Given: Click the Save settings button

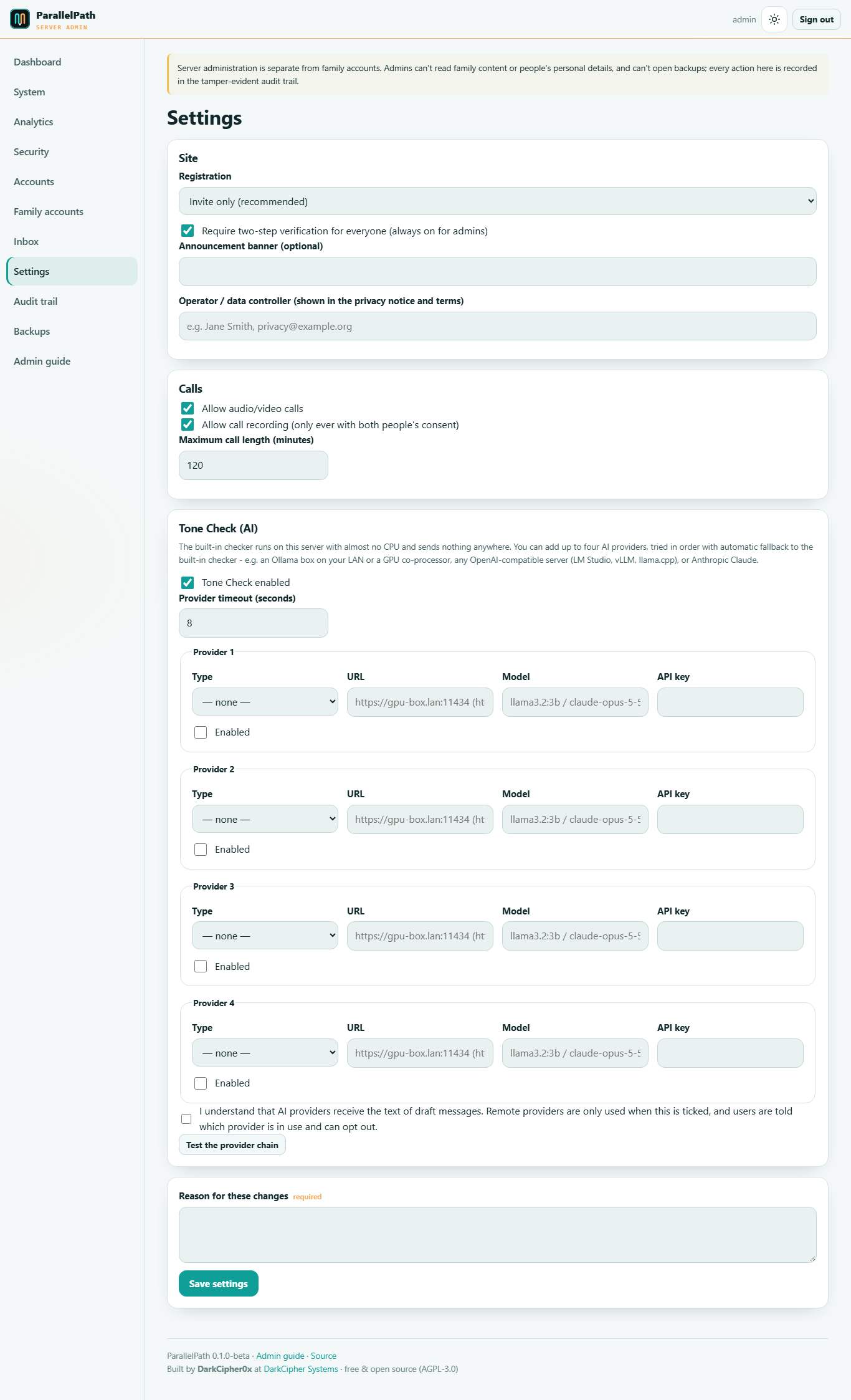Looking at the screenshot, I should point(219,1283).
